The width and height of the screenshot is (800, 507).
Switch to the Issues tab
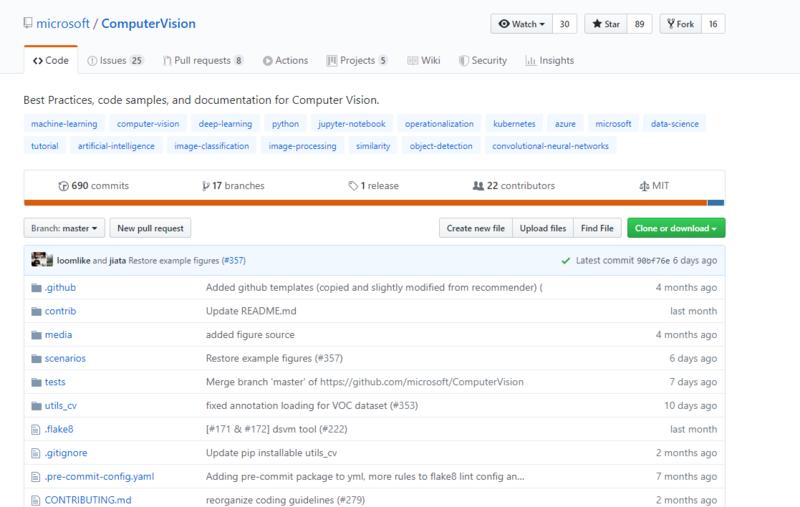coord(115,60)
